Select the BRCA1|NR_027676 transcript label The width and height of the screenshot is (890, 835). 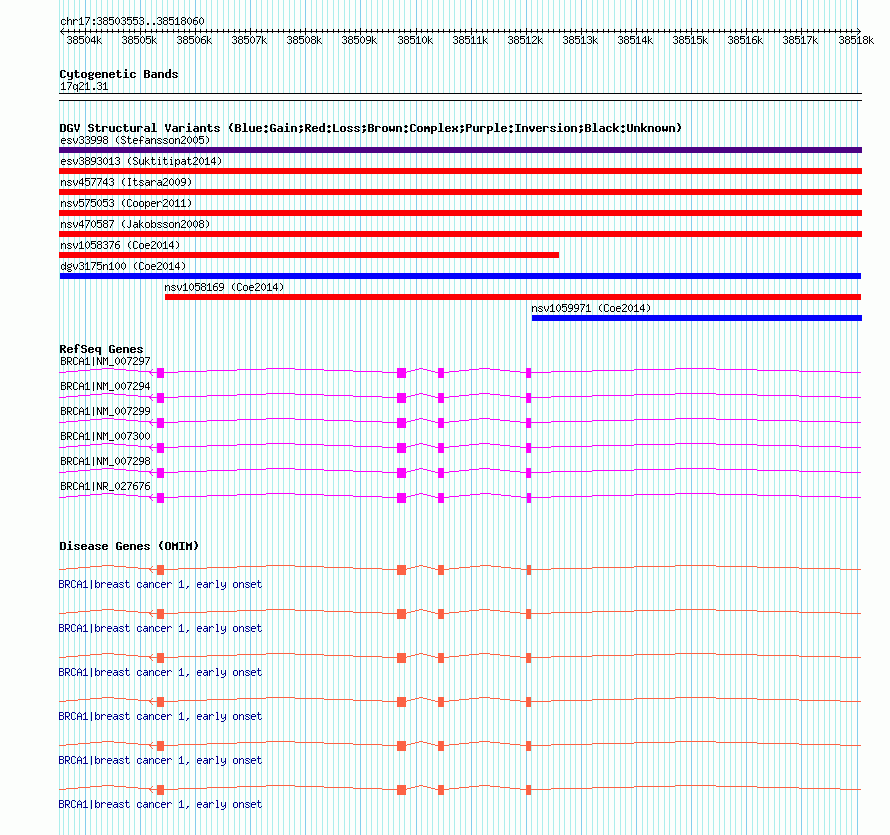click(105, 486)
